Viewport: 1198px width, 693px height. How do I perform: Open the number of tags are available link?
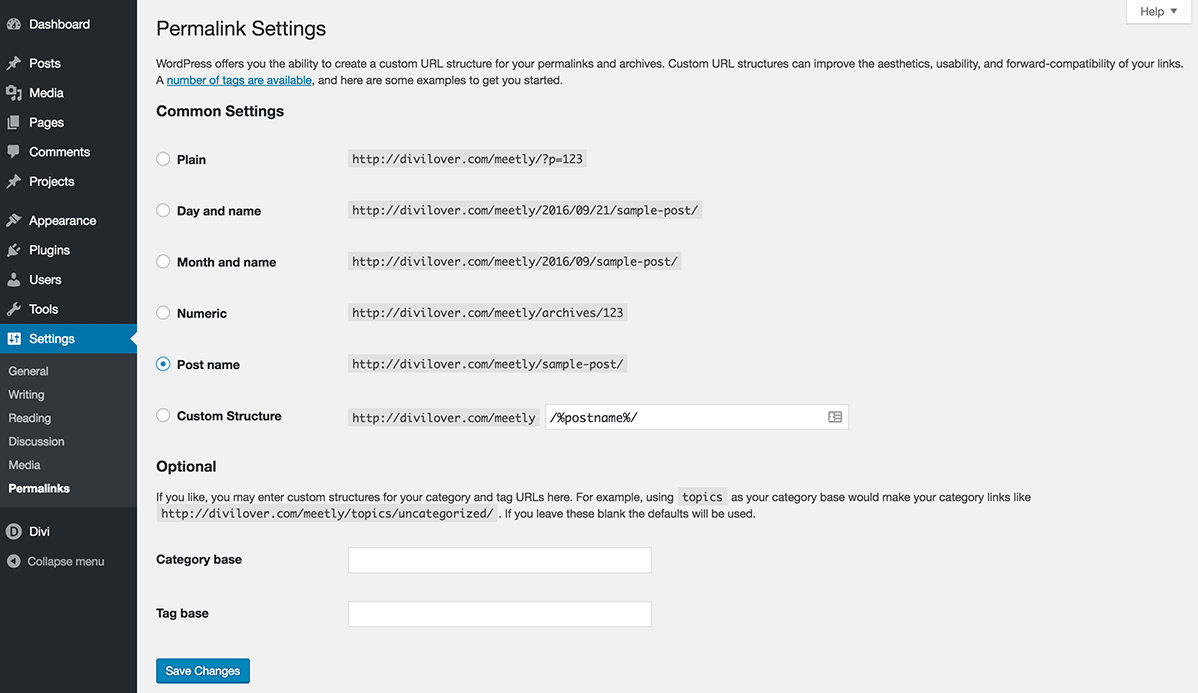[239, 80]
